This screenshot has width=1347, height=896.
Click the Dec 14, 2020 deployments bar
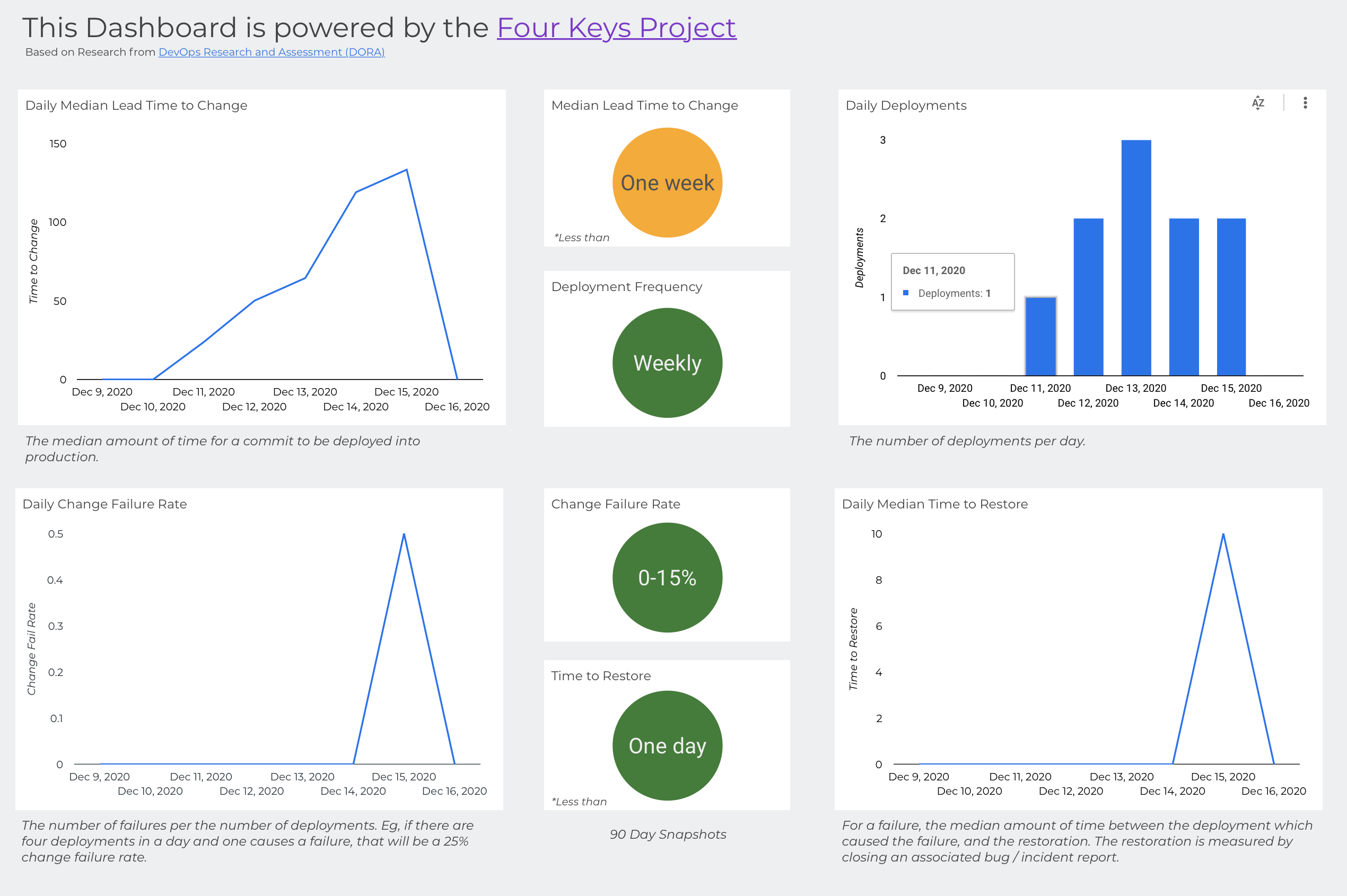click(x=1184, y=296)
